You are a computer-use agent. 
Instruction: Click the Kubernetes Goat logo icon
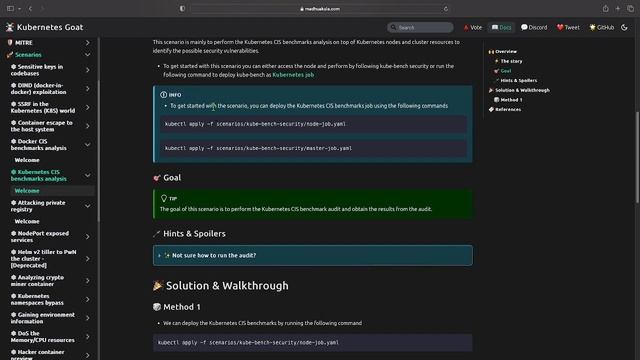[x=10, y=27]
